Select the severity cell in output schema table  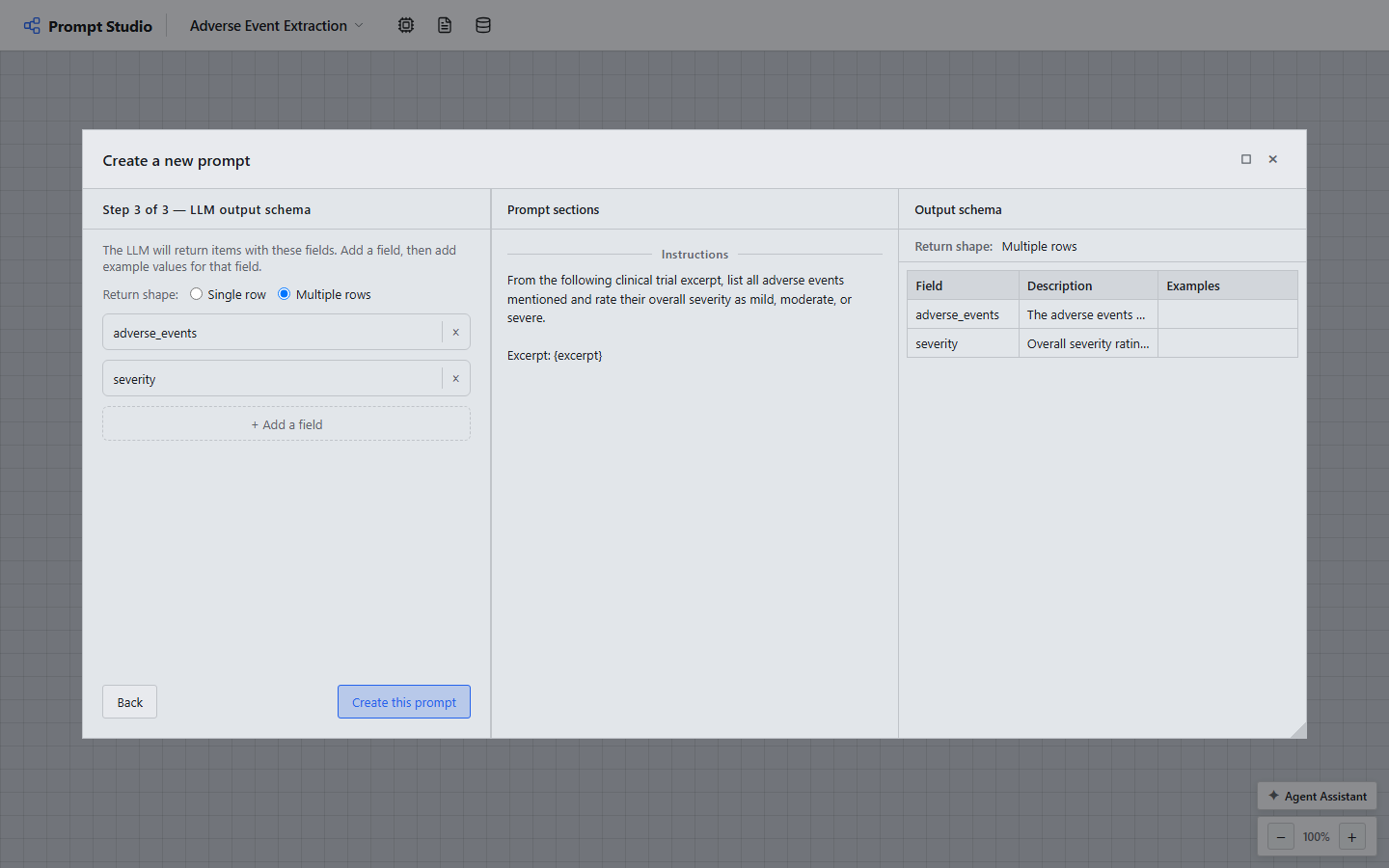click(963, 343)
